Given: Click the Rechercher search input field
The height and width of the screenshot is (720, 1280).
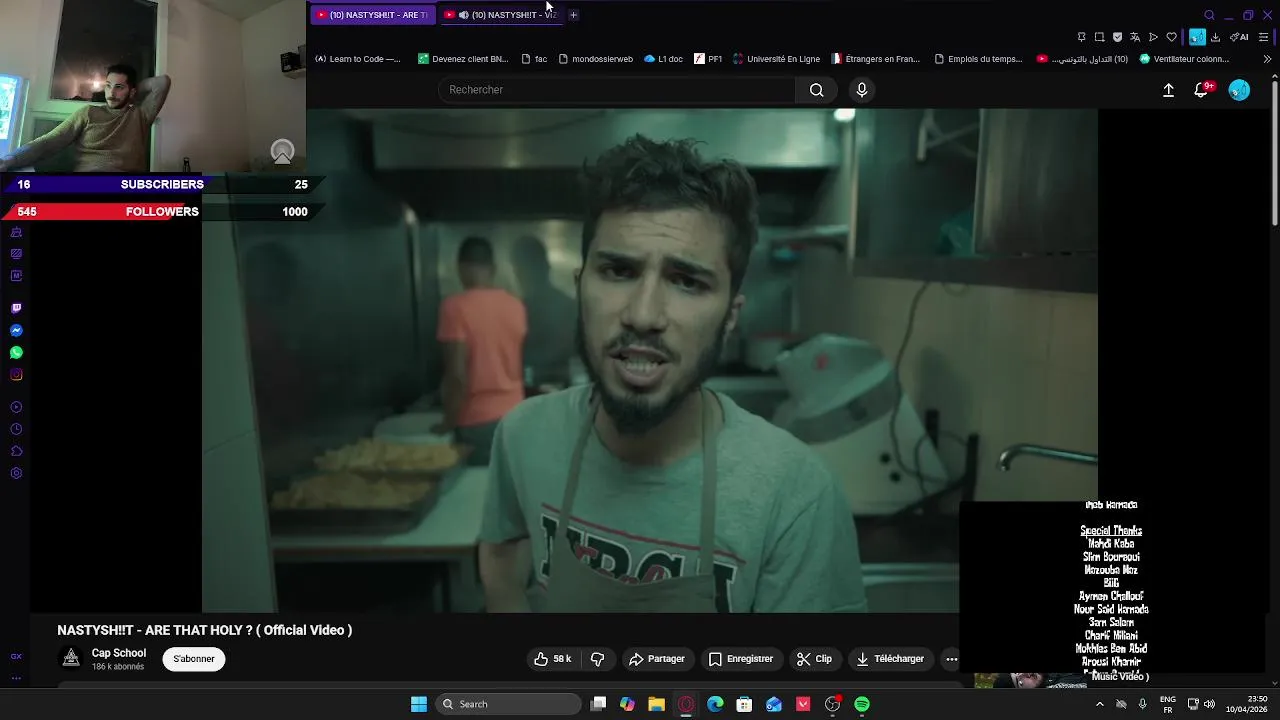Looking at the screenshot, I should click(x=617, y=90).
